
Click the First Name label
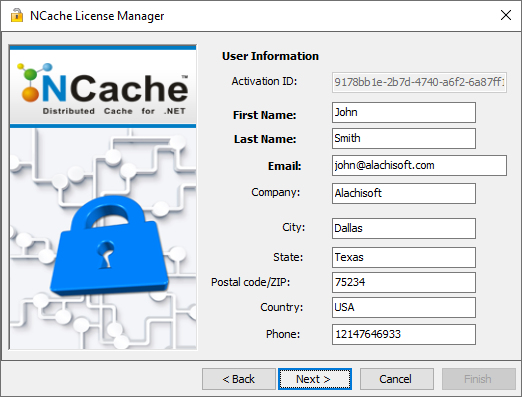265,115
